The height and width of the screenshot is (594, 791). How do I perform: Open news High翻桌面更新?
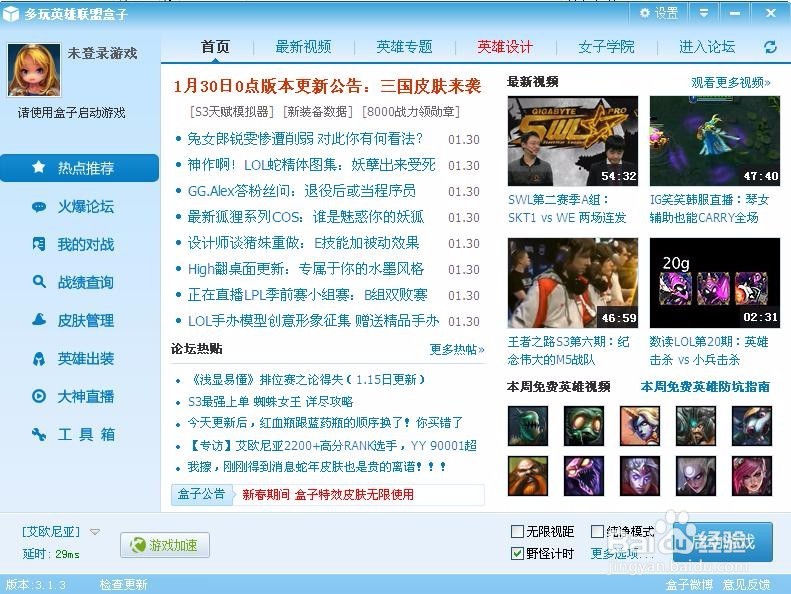[x=306, y=269]
